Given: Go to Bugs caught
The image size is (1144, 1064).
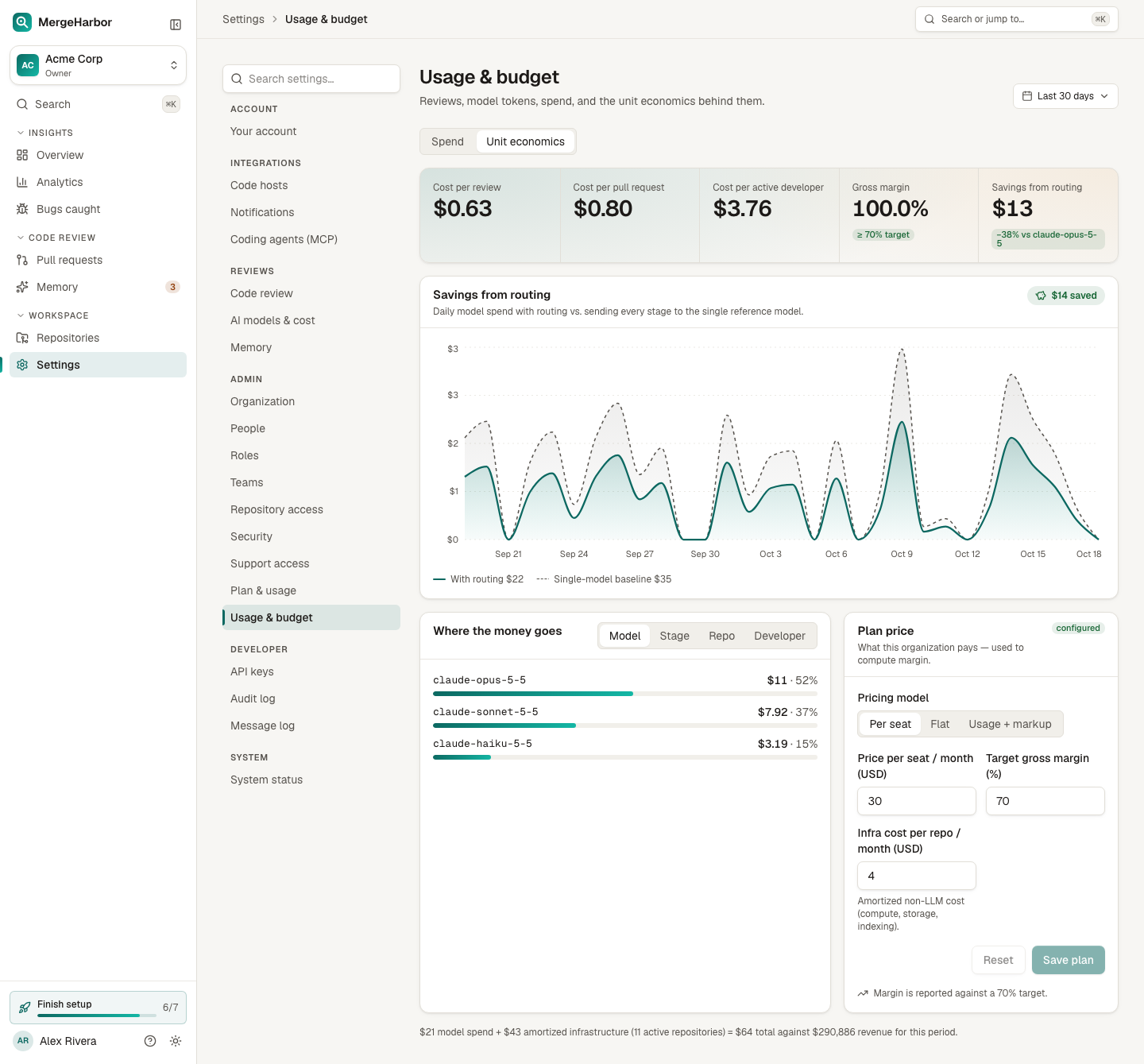Looking at the screenshot, I should [98, 209].
